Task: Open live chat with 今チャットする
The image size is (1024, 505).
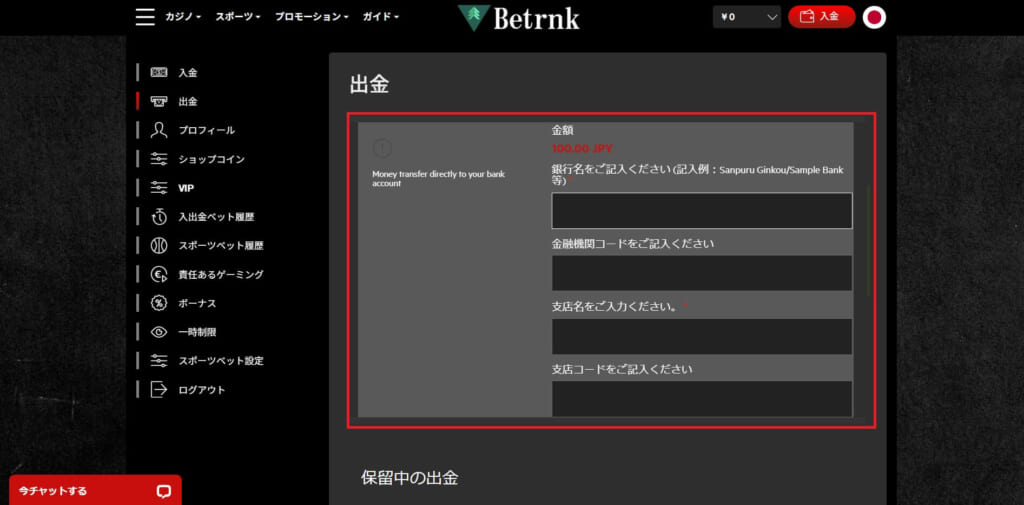Action: [x=95, y=491]
